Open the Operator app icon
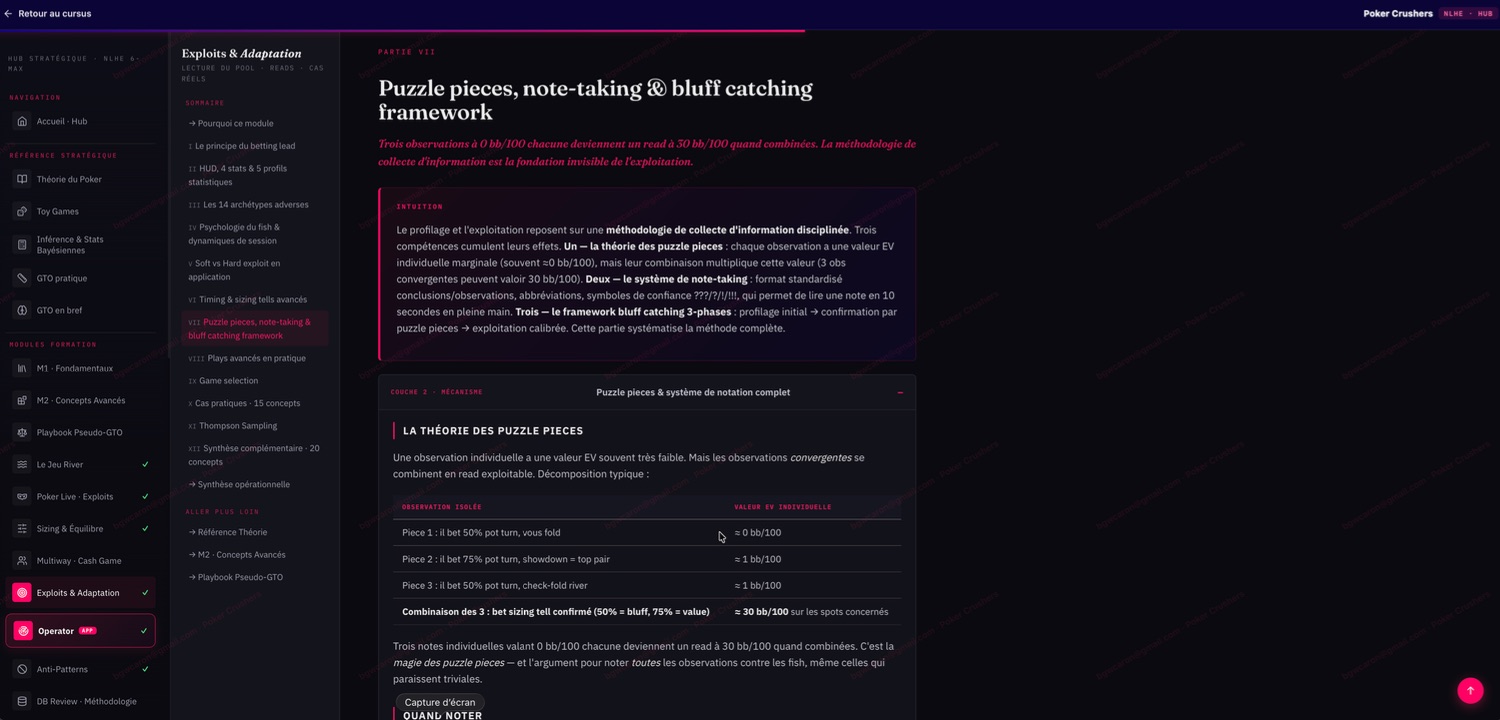1500x720 pixels. (x=23, y=631)
